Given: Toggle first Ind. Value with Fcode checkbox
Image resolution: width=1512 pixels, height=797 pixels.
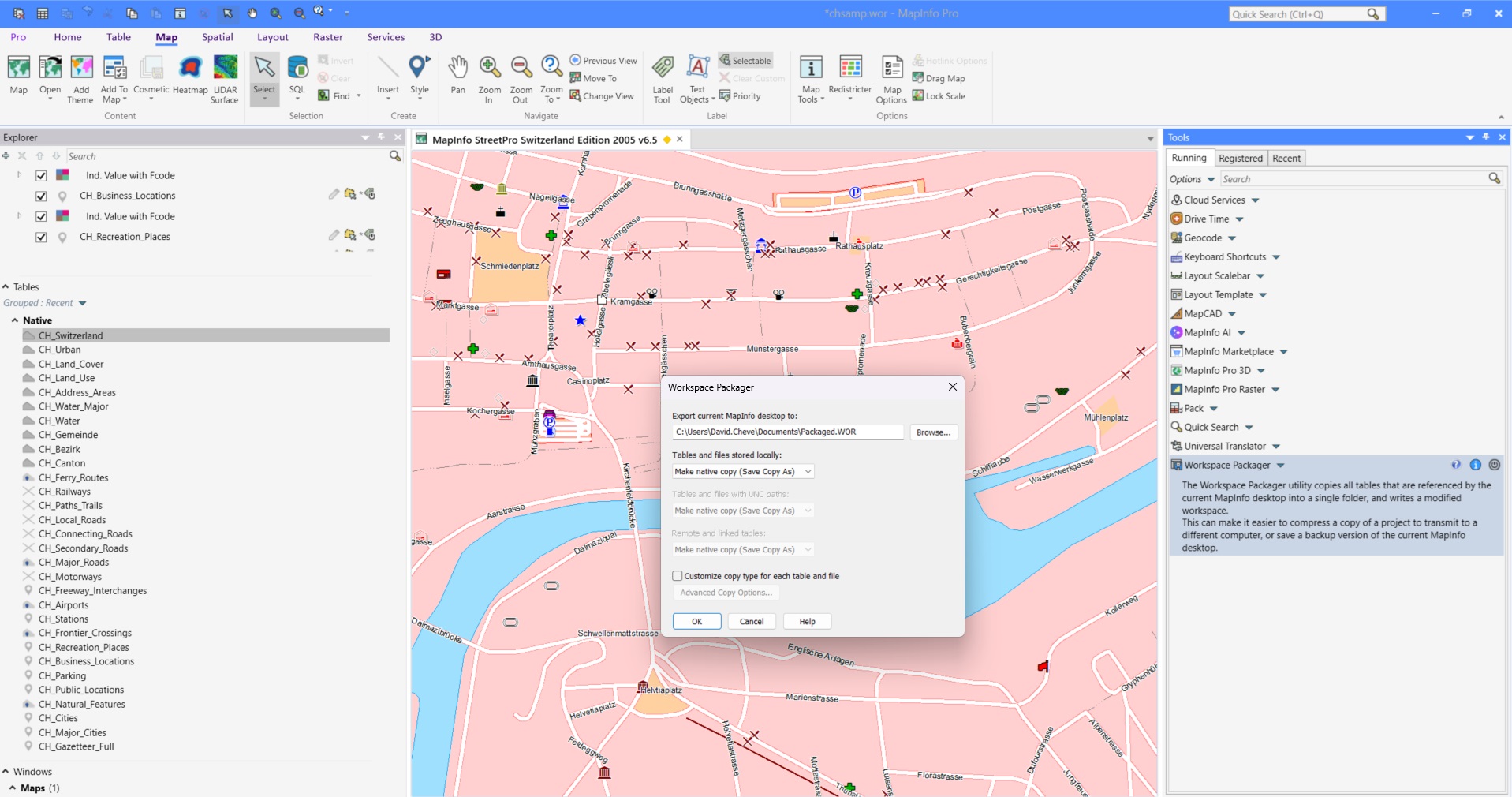Looking at the screenshot, I should click(41, 175).
